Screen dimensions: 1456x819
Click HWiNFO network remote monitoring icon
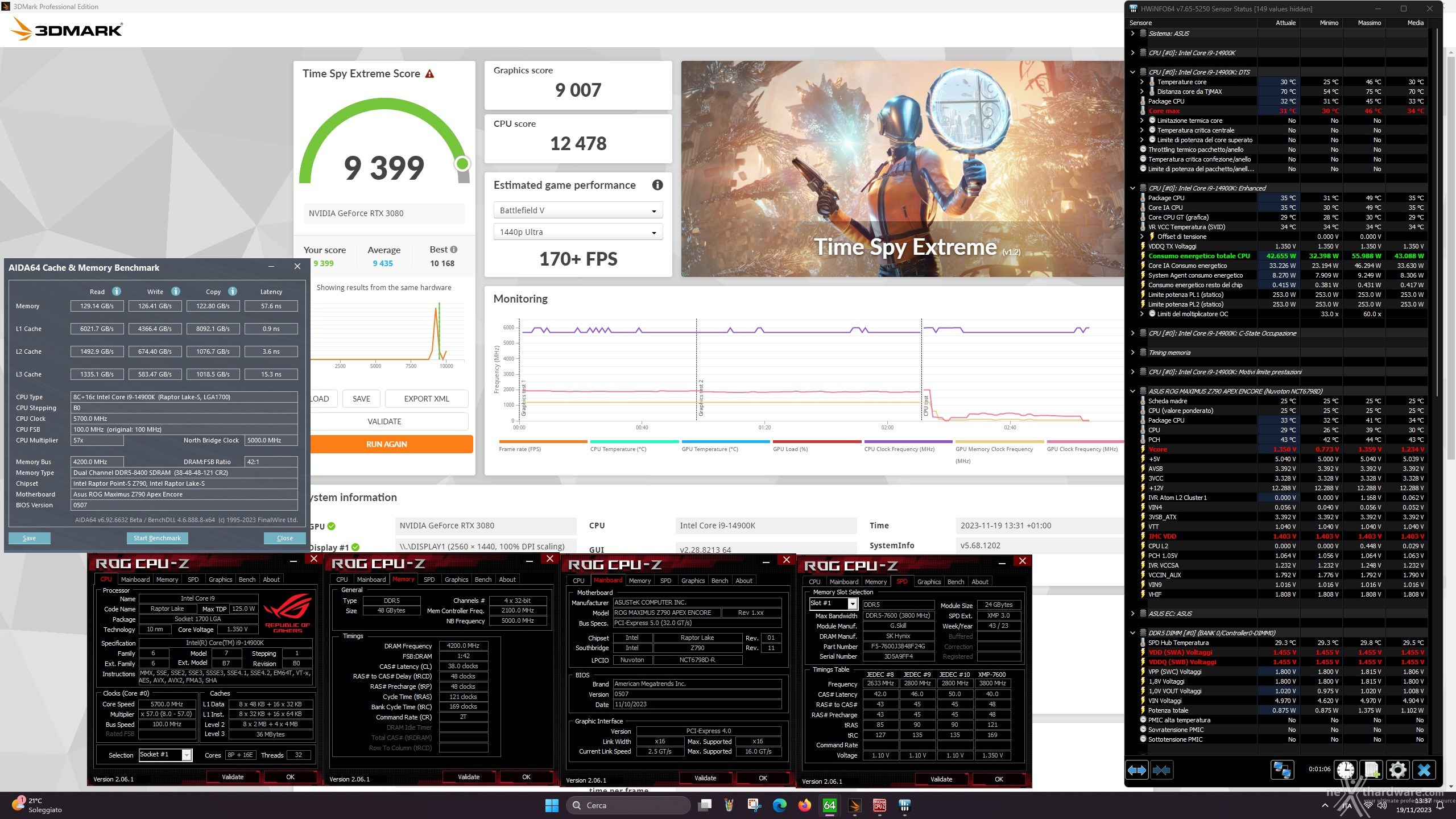click(1282, 770)
